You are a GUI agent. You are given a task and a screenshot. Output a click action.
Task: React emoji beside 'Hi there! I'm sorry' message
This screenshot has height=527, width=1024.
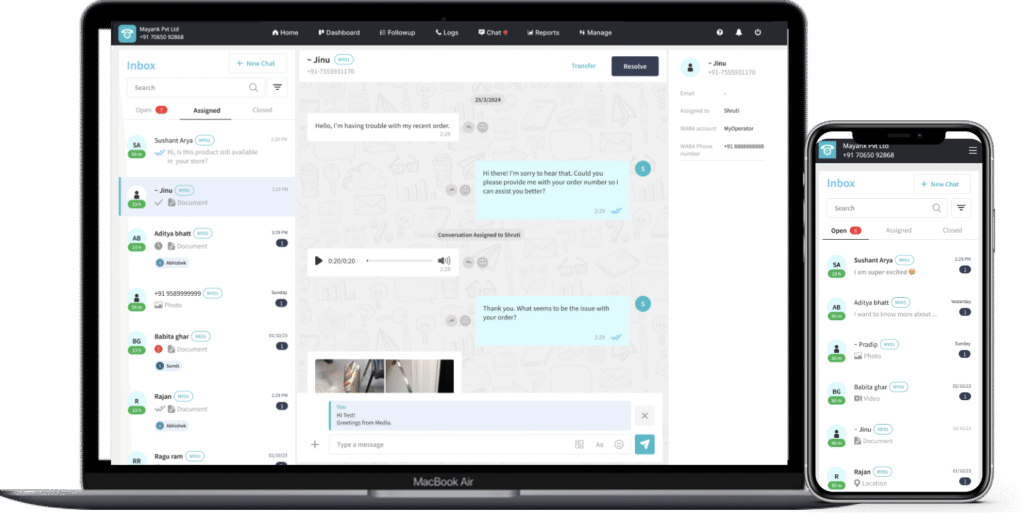pos(465,190)
